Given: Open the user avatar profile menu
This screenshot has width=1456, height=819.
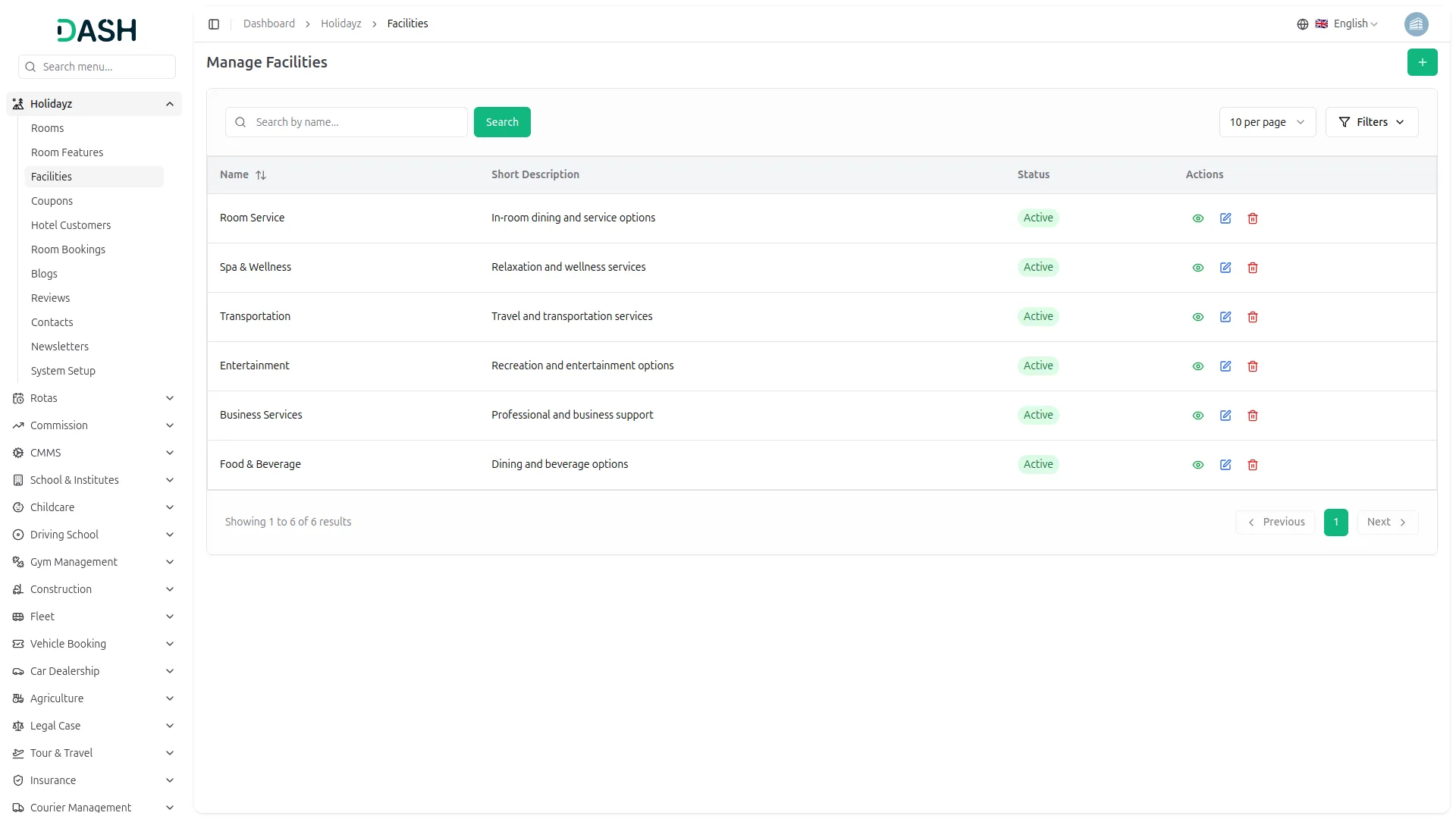Looking at the screenshot, I should coord(1416,24).
